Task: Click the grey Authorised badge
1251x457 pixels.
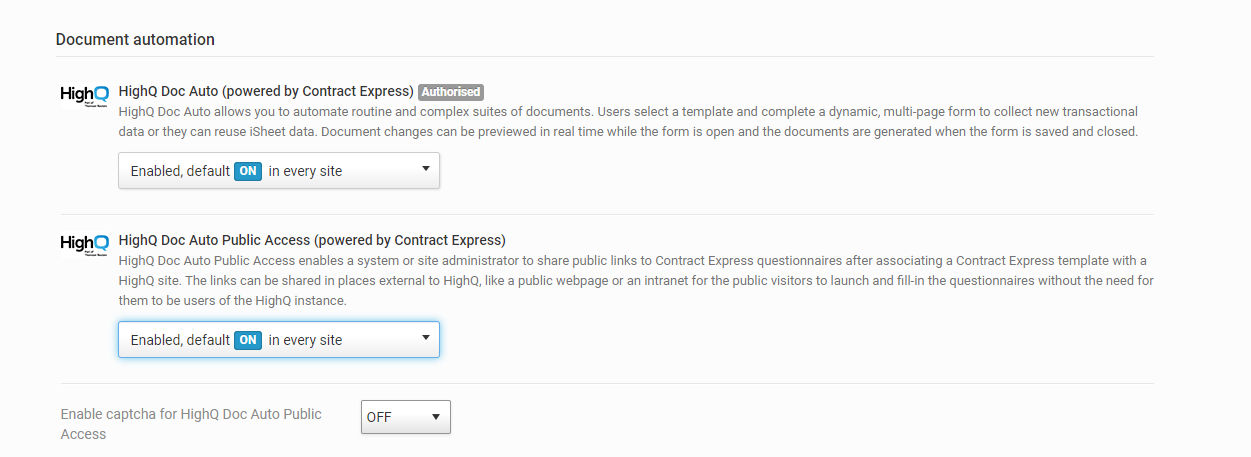Action: point(450,92)
